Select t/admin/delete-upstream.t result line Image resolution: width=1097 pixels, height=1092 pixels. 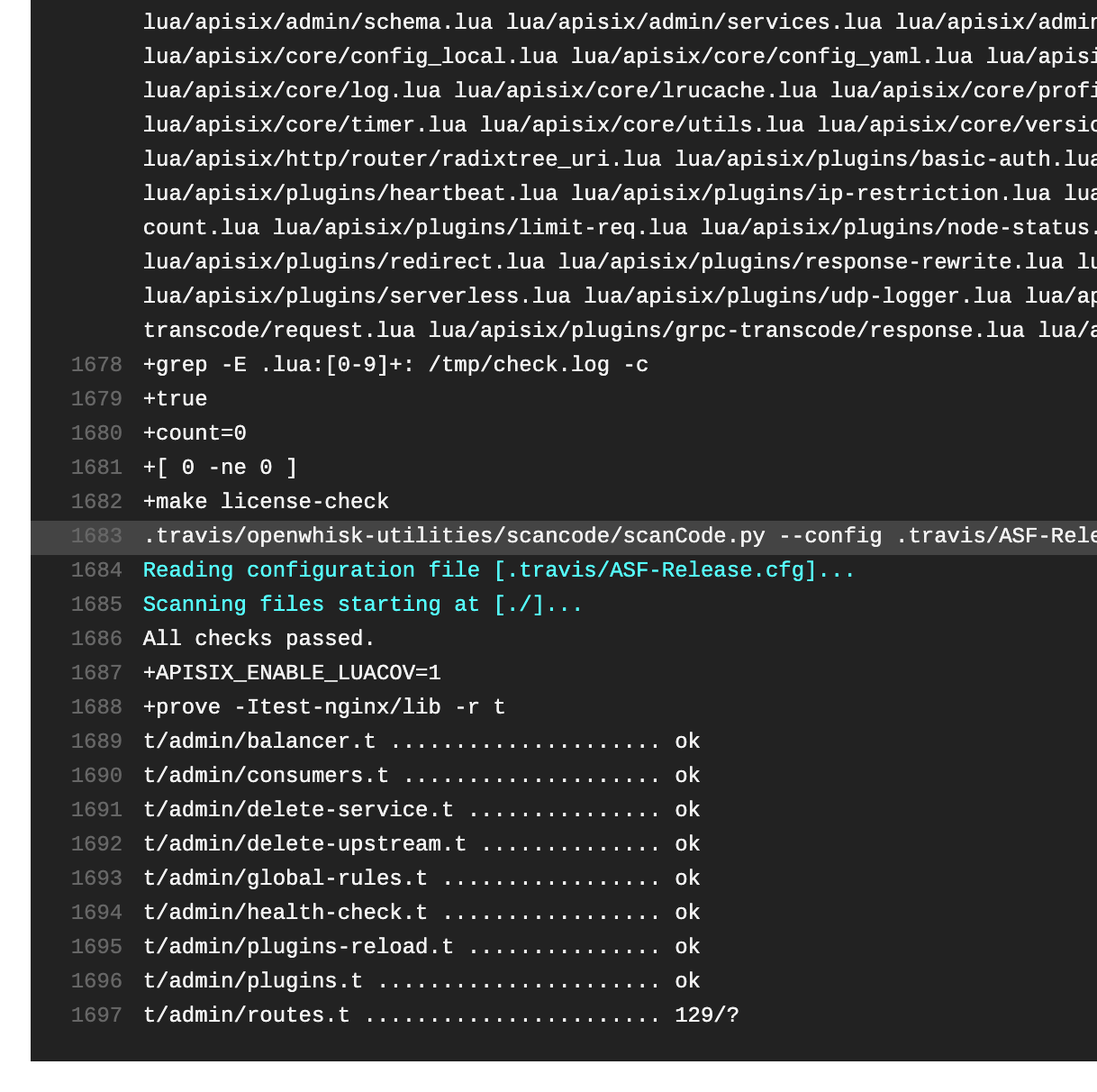click(x=422, y=844)
